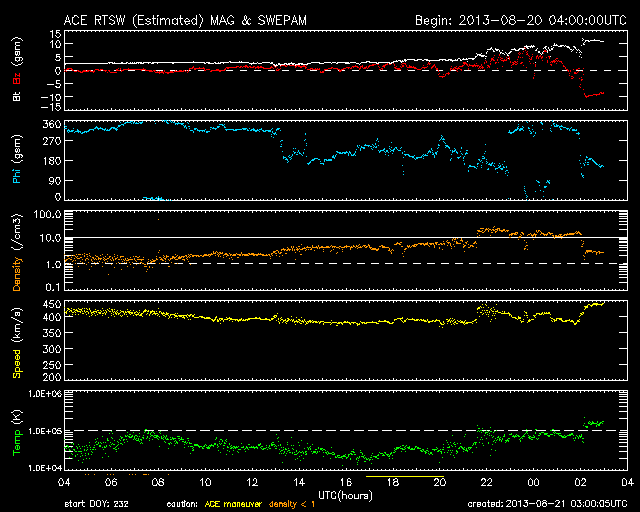The width and height of the screenshot is (640, 512).
Task: Click the '0.1' density tick label
Action: point(53,287)
